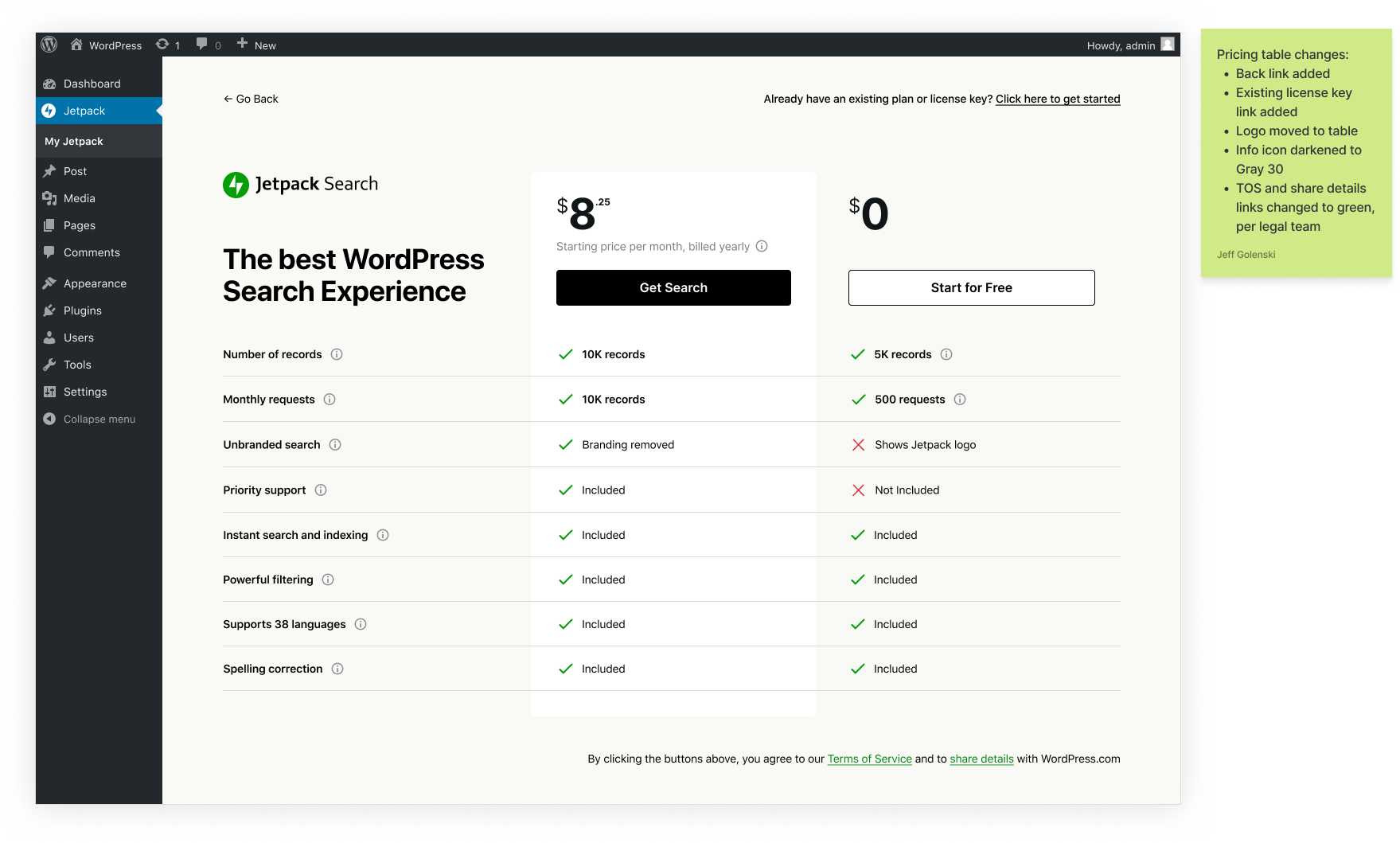This screenshot has width=1400, height=843.
Task: Click Collapse menu text in sidebar
Action: [99, 419]
